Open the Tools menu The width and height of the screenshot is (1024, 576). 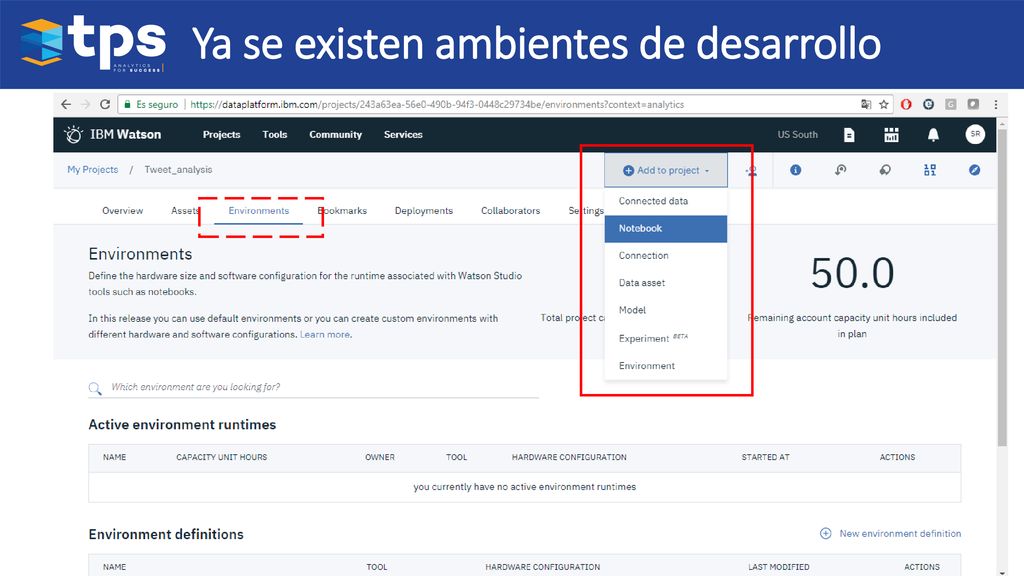(275, 135)
